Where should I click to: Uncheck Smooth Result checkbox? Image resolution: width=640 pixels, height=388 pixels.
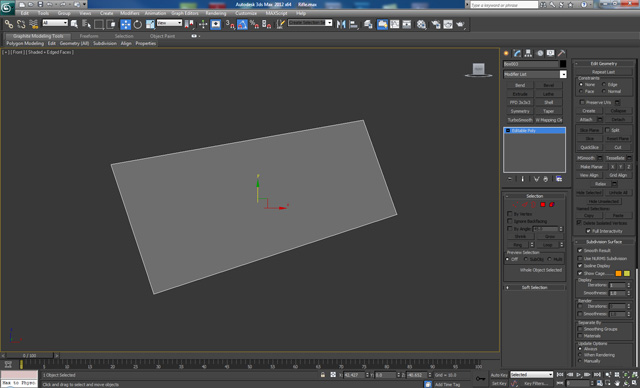click(580, 251)
